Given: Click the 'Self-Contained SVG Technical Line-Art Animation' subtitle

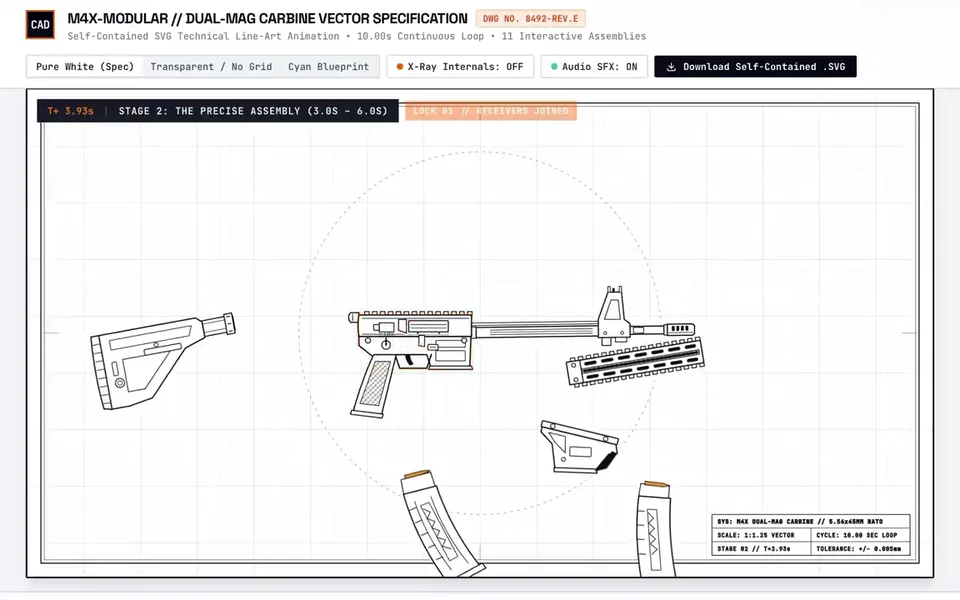Looking at the screenshot, I should (x=203, y=36).
